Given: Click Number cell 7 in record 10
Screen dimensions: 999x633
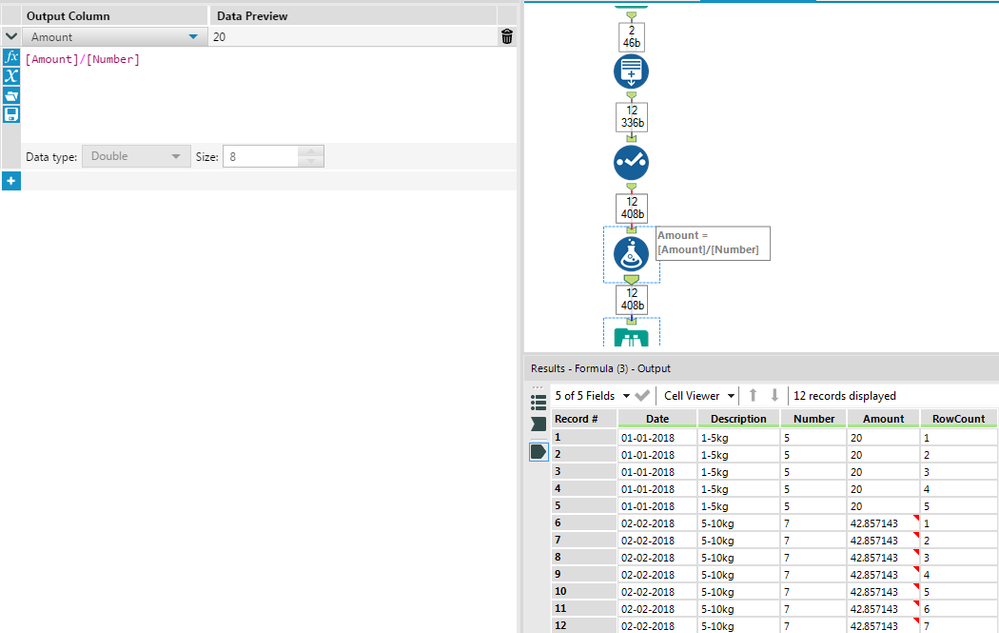Looking at the screenshot, I should [814, 592].
